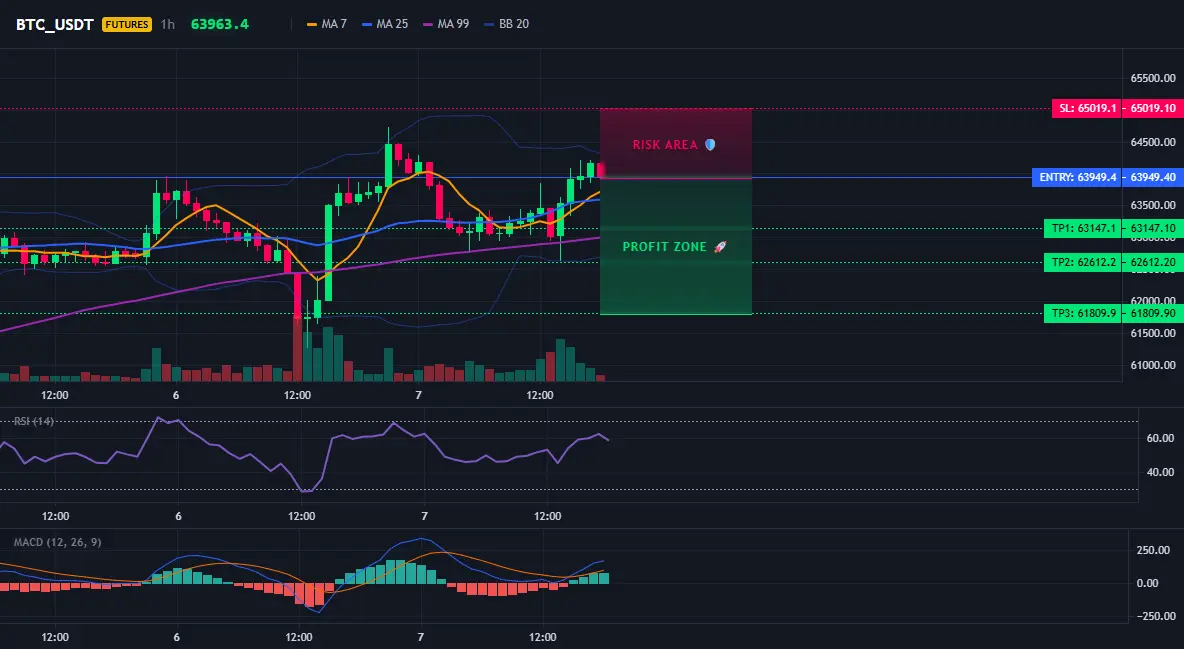Click -250.00 on the MACD axis
Screen dimensions: 1184x649
coord(1157,616)
